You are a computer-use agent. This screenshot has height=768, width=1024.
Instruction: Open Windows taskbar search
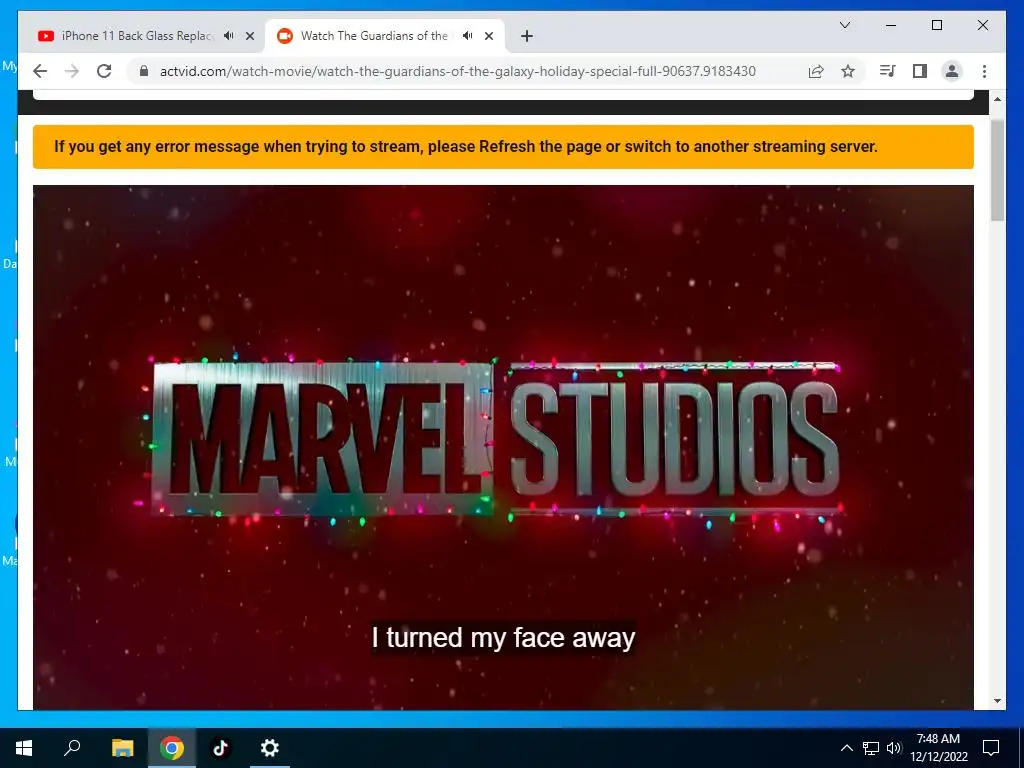(x=72, y=748)
